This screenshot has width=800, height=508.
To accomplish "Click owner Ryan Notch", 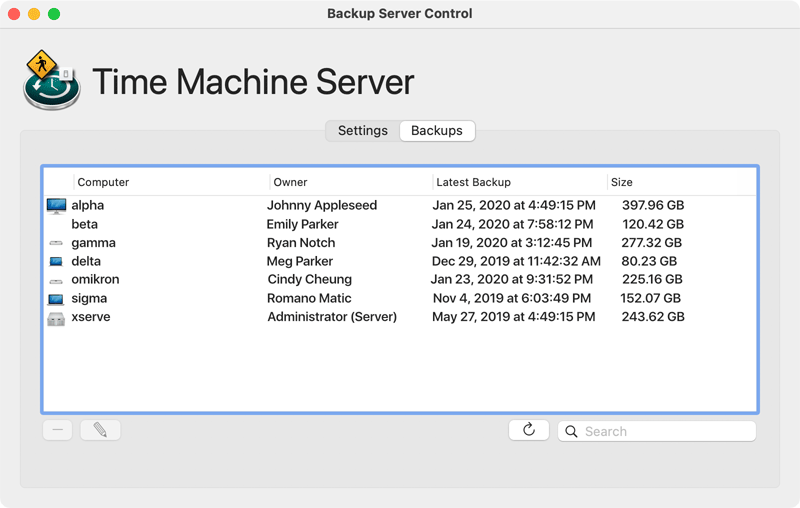I will point(301,243).
